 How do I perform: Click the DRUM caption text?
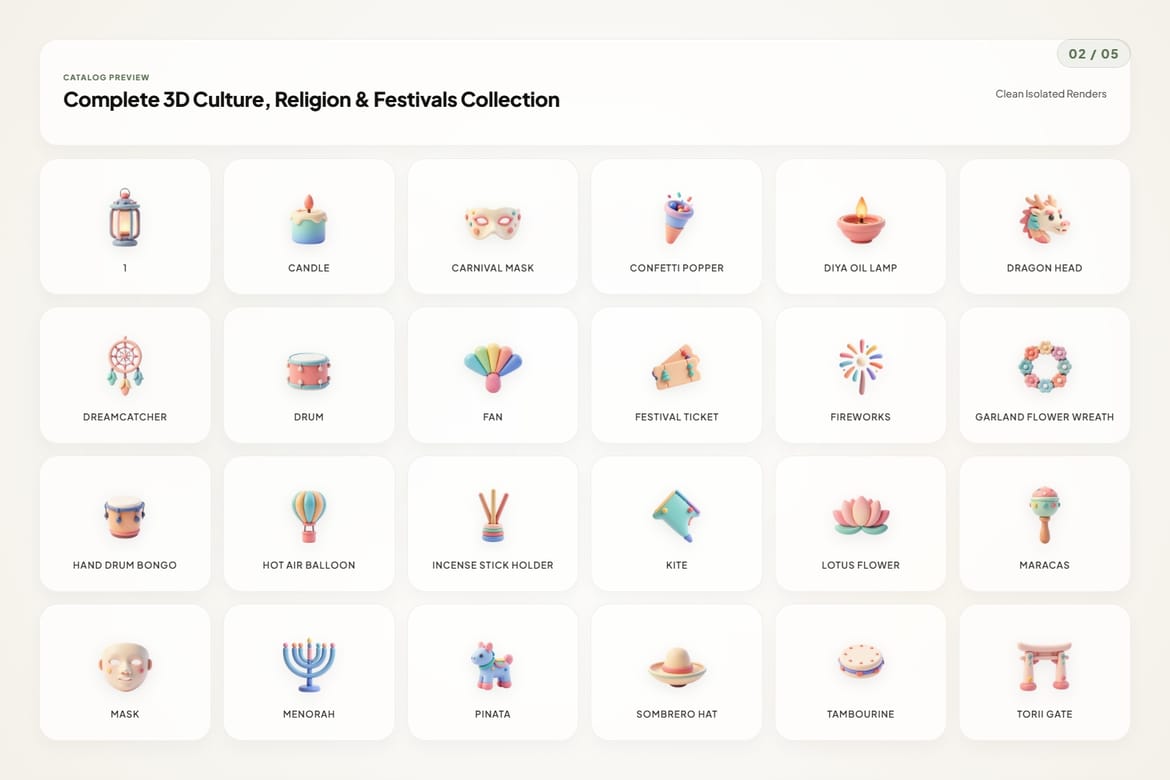pyautogui.click(x=309, y=417)
